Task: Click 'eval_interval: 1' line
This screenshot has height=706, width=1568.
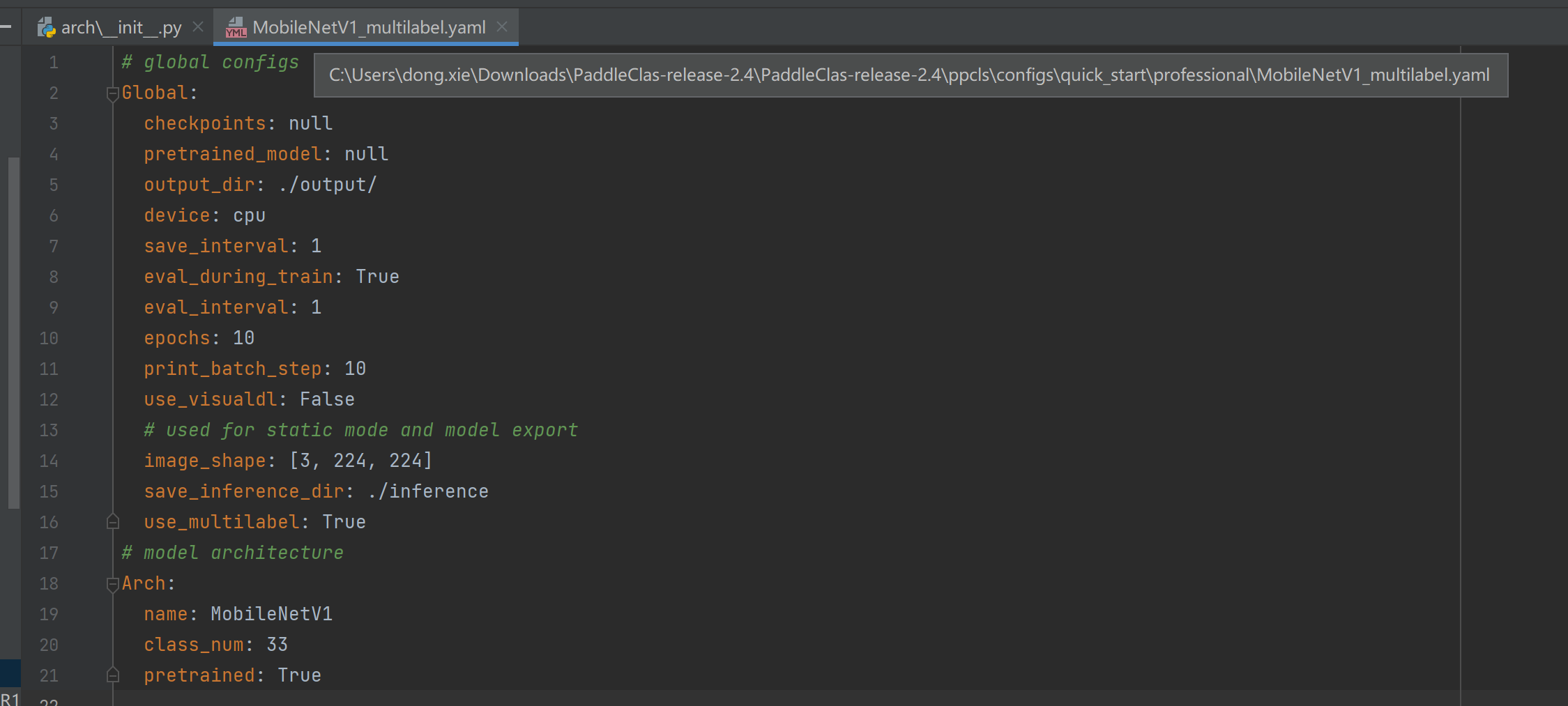Action: [x=233, y=307]
